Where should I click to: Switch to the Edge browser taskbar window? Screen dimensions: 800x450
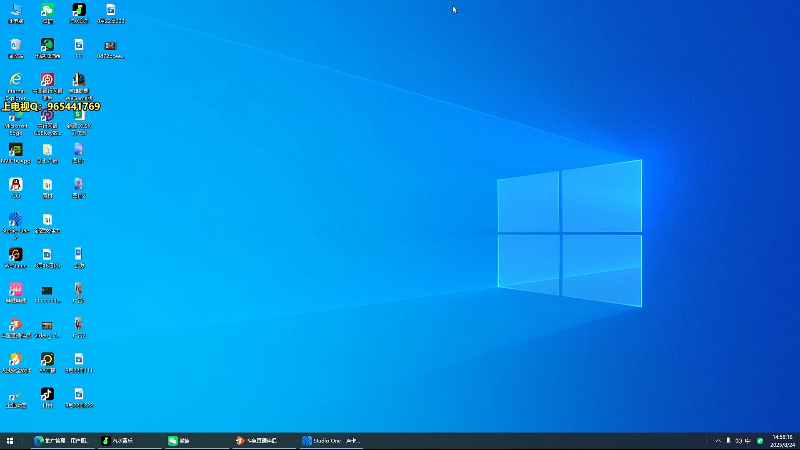tap(62, 441)
